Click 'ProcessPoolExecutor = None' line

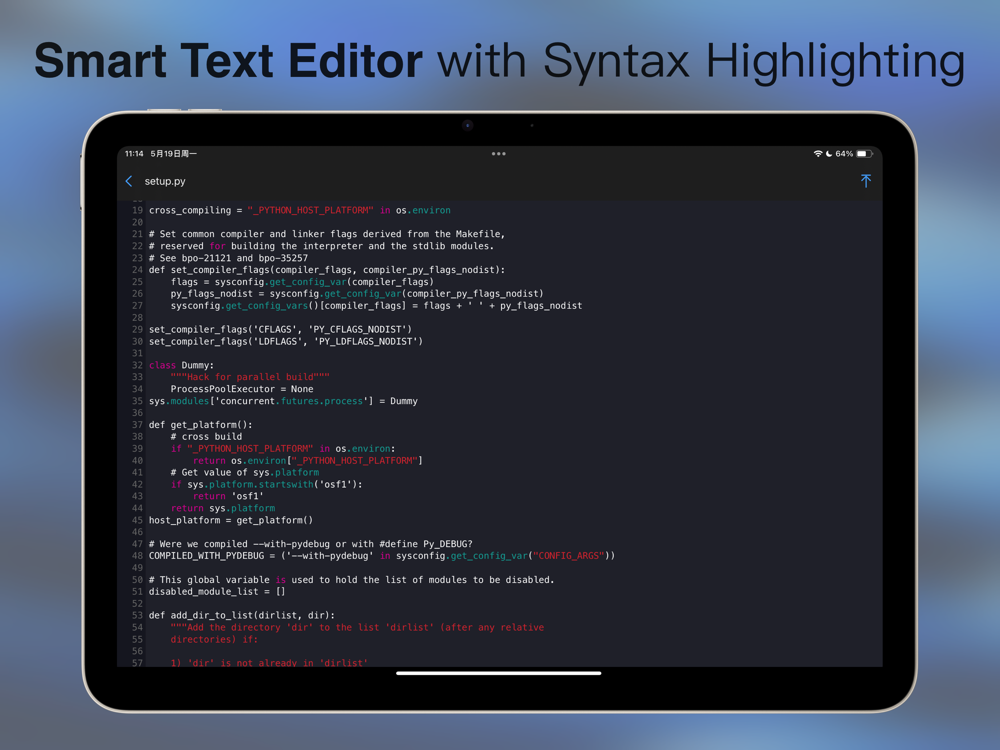(242, 389)
